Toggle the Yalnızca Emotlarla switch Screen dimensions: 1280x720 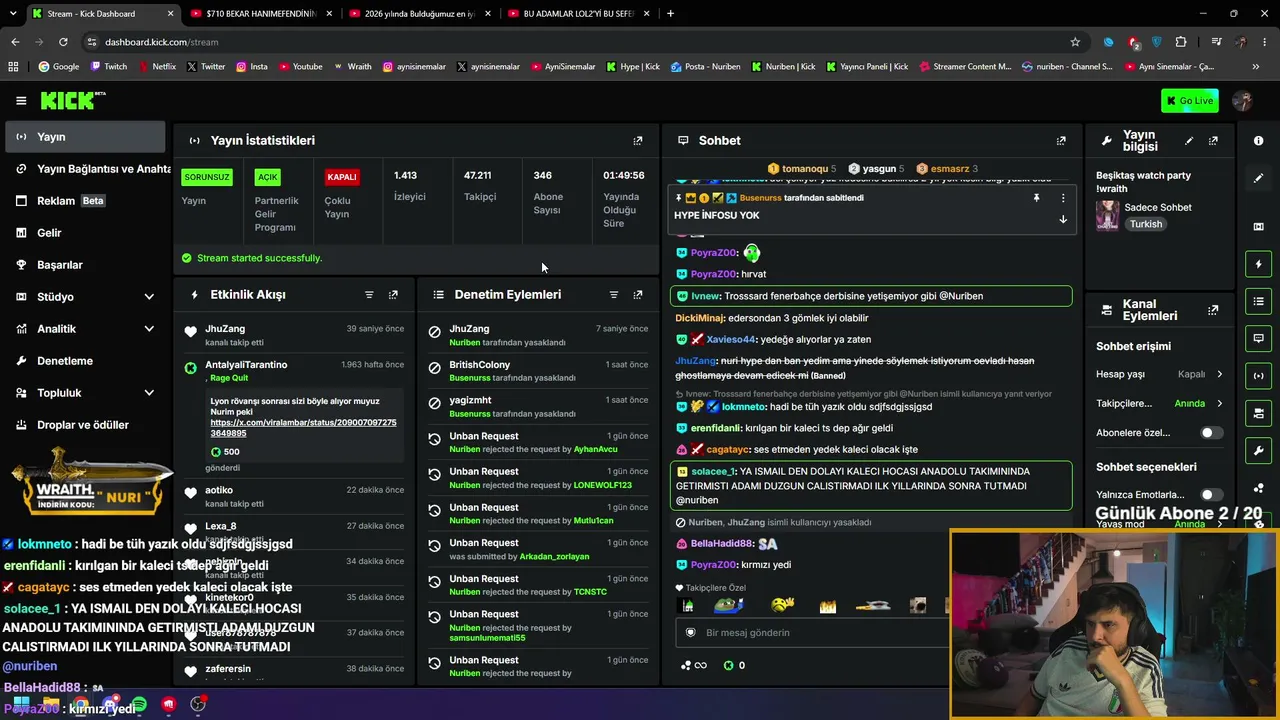pos(1211,495)
